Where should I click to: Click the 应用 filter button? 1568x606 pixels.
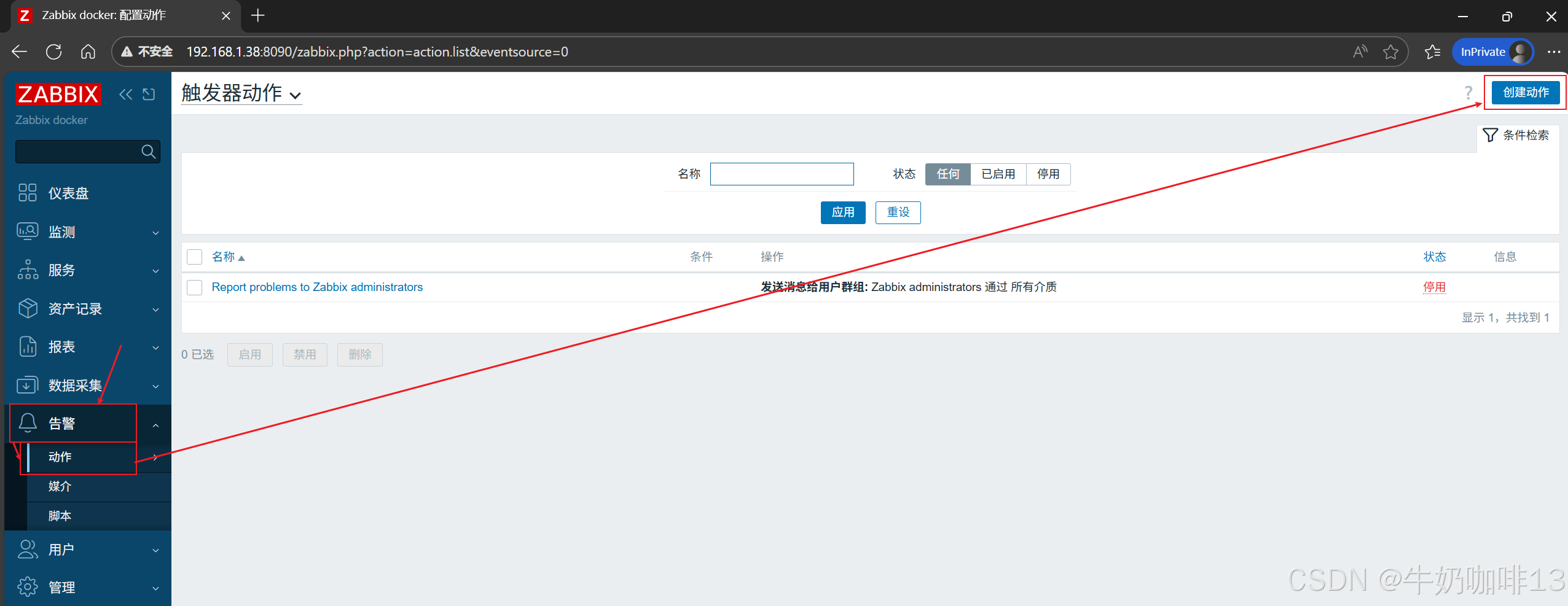(x=843, y=212)
